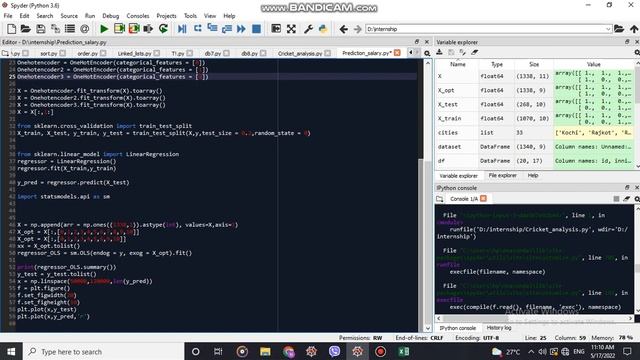Click the @ symbol finder icon
640x360 pixels.
84,29
